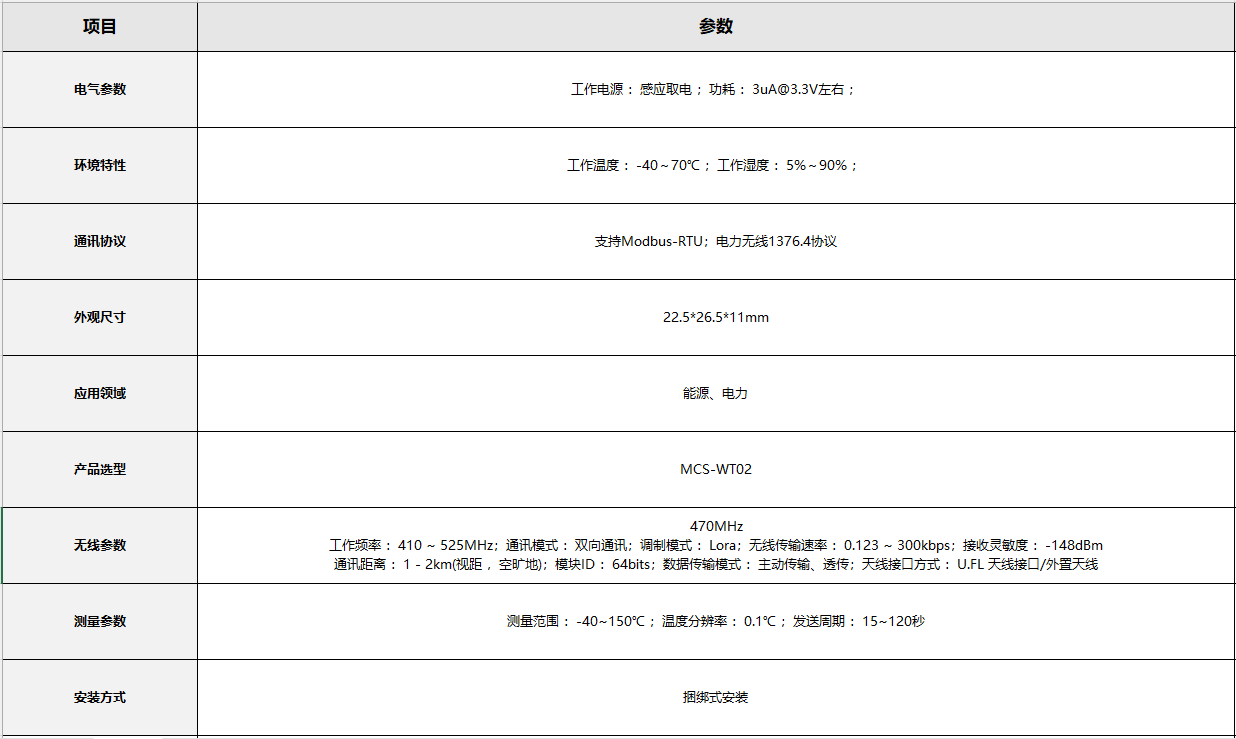Click the 470MHz text in wireless parameters
Viewport: 1236px width, 739px height.
716,526
